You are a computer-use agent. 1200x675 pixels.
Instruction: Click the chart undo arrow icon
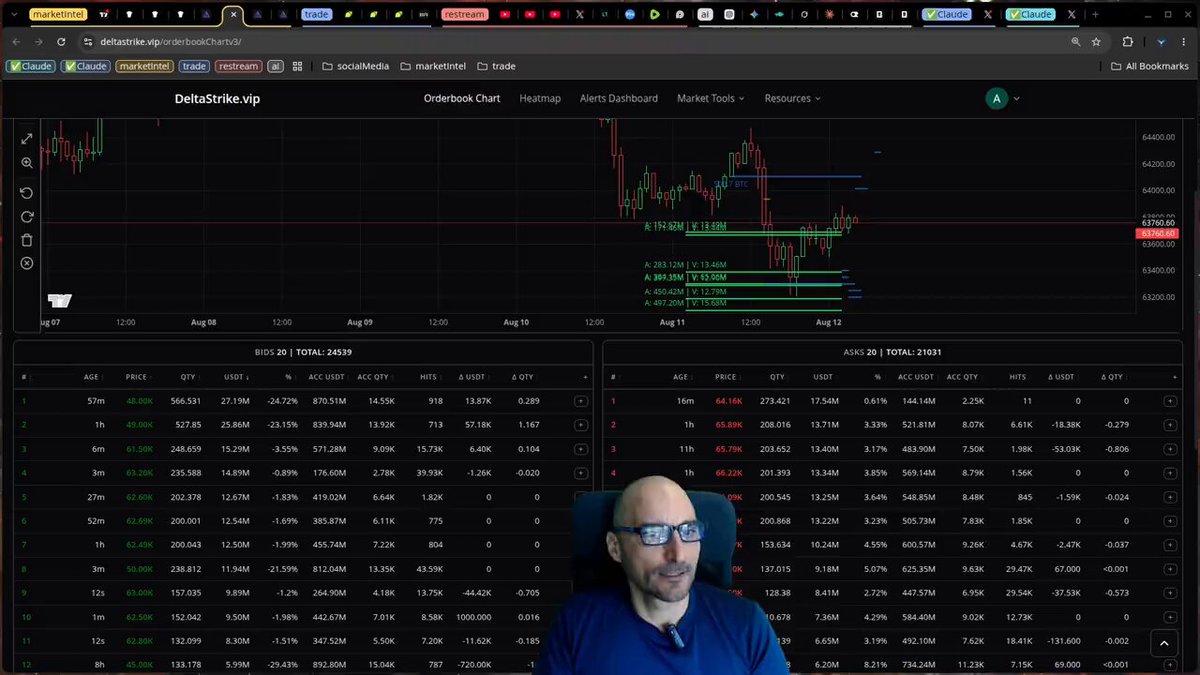click(x=27, y=193)
